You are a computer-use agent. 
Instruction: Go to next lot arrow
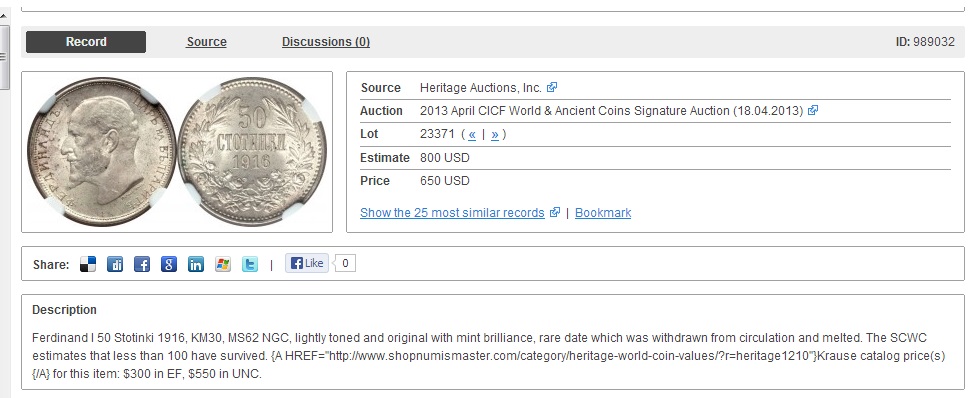494,134
